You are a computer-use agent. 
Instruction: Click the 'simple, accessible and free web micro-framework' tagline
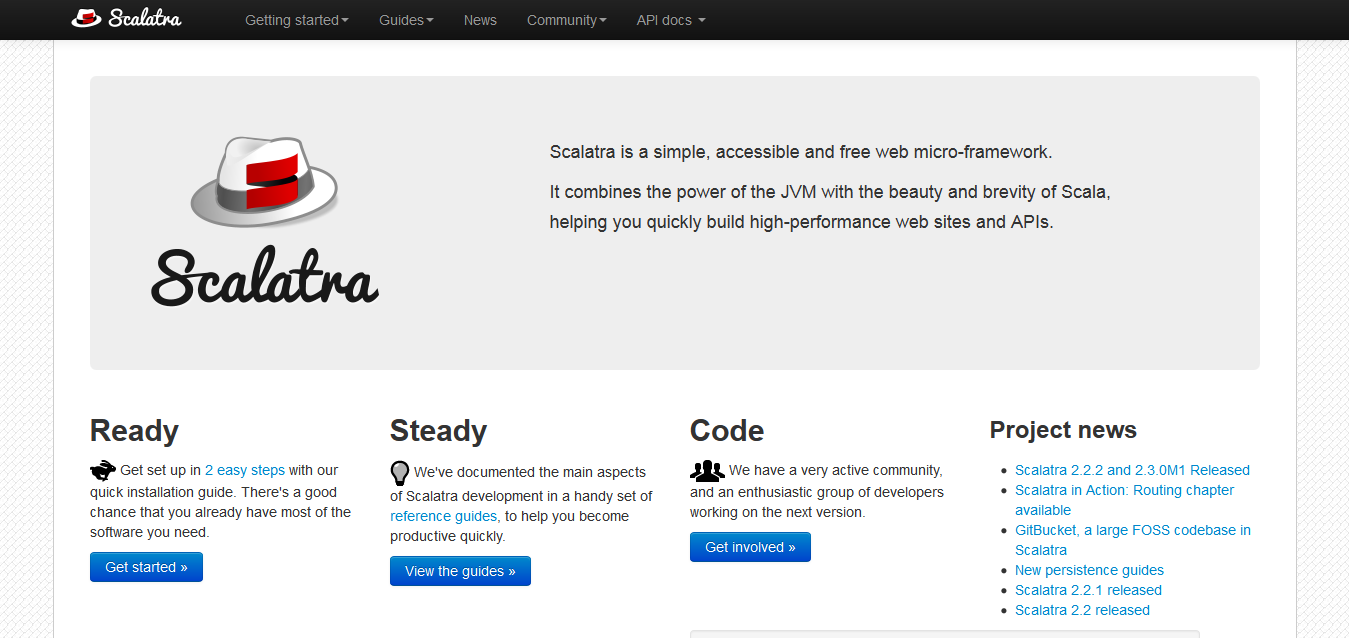(x=801, y=152)
